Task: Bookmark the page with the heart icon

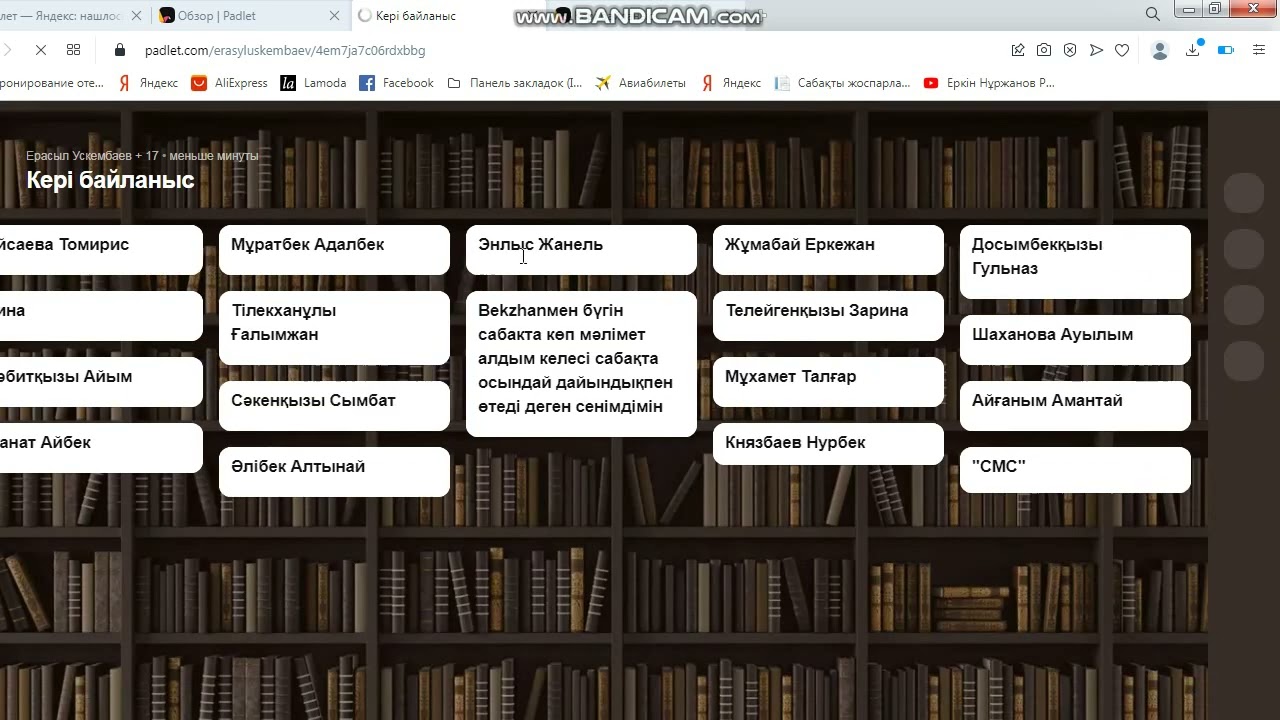Action: (x=1122, y=50)
